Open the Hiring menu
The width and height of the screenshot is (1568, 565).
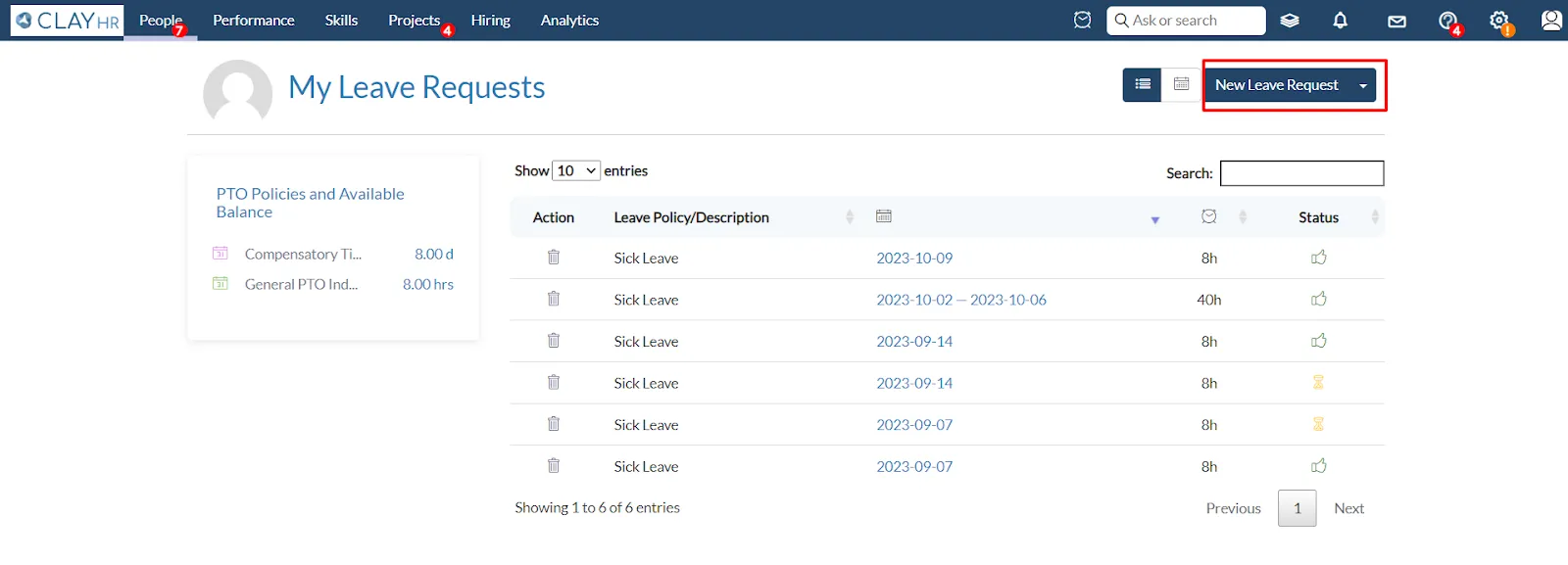(490, 20)
